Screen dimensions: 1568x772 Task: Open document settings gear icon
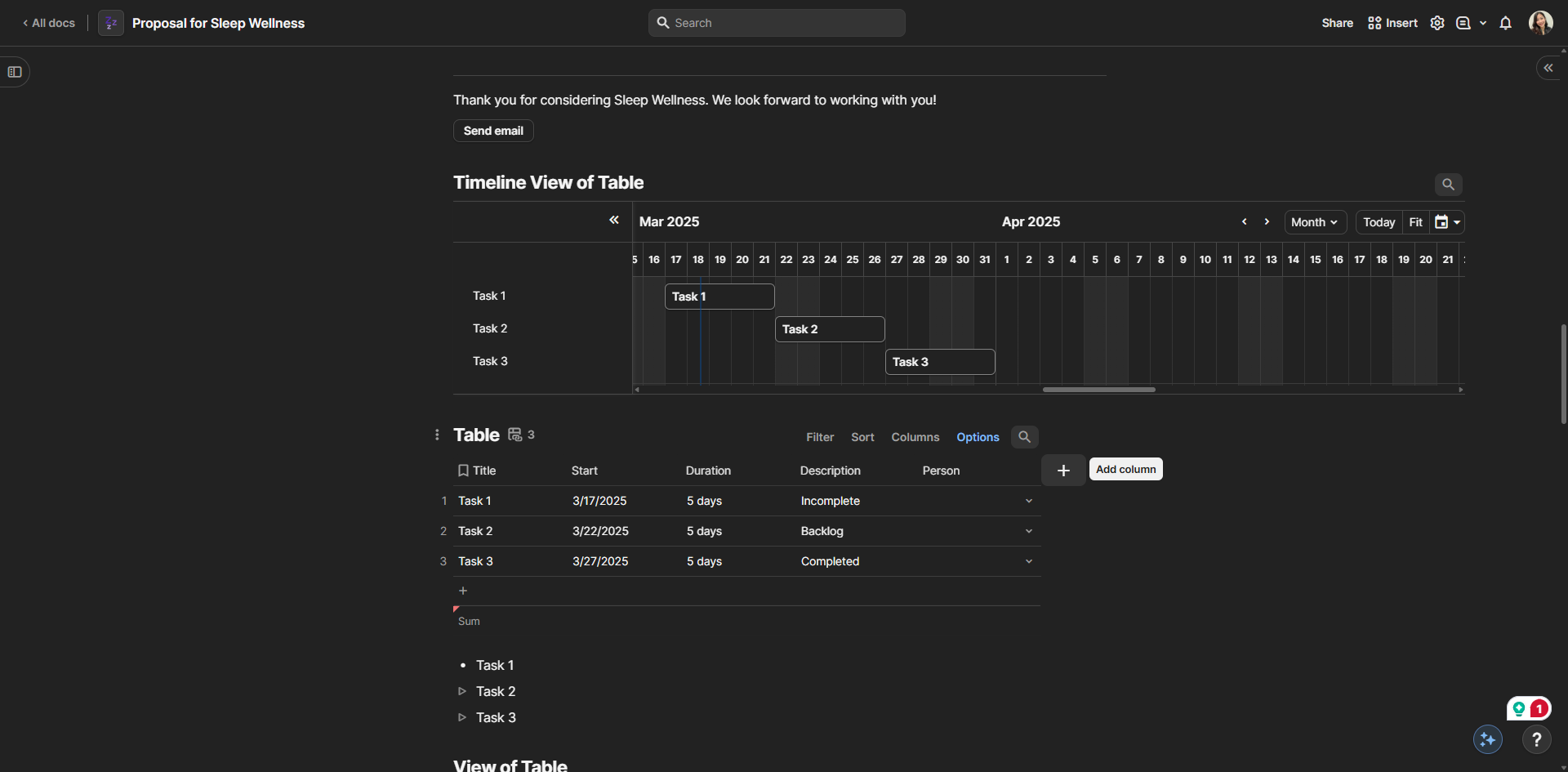(1437, 23)
